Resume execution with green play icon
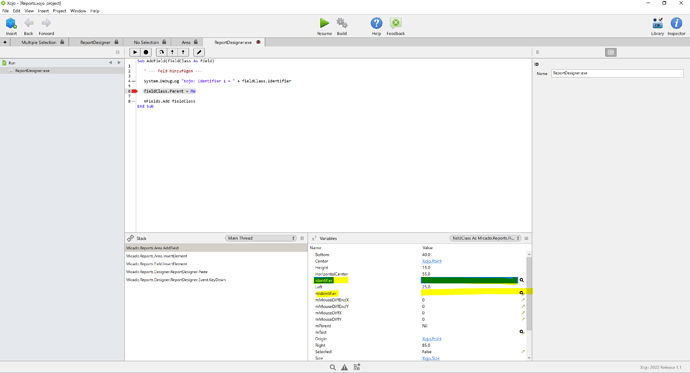The width and height of the screenshot is (690, 373). pos(324,23)
